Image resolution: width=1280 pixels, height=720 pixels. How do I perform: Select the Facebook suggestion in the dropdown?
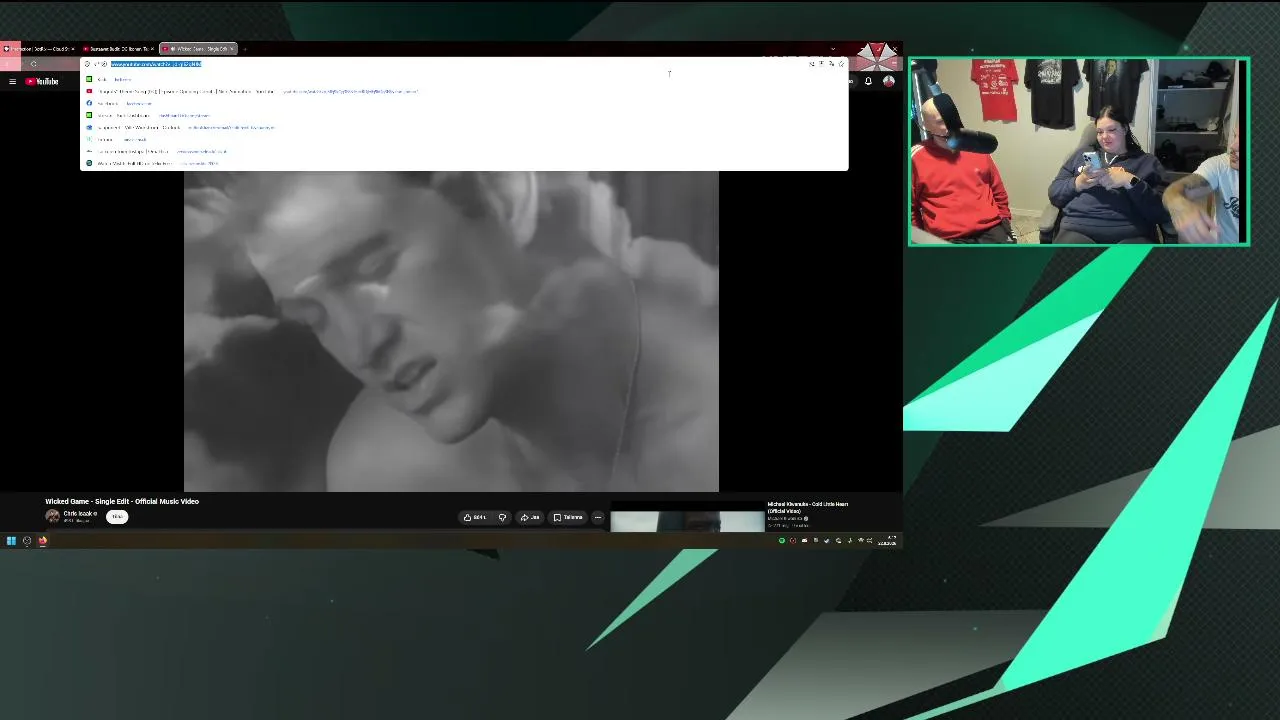pos(464,103)
